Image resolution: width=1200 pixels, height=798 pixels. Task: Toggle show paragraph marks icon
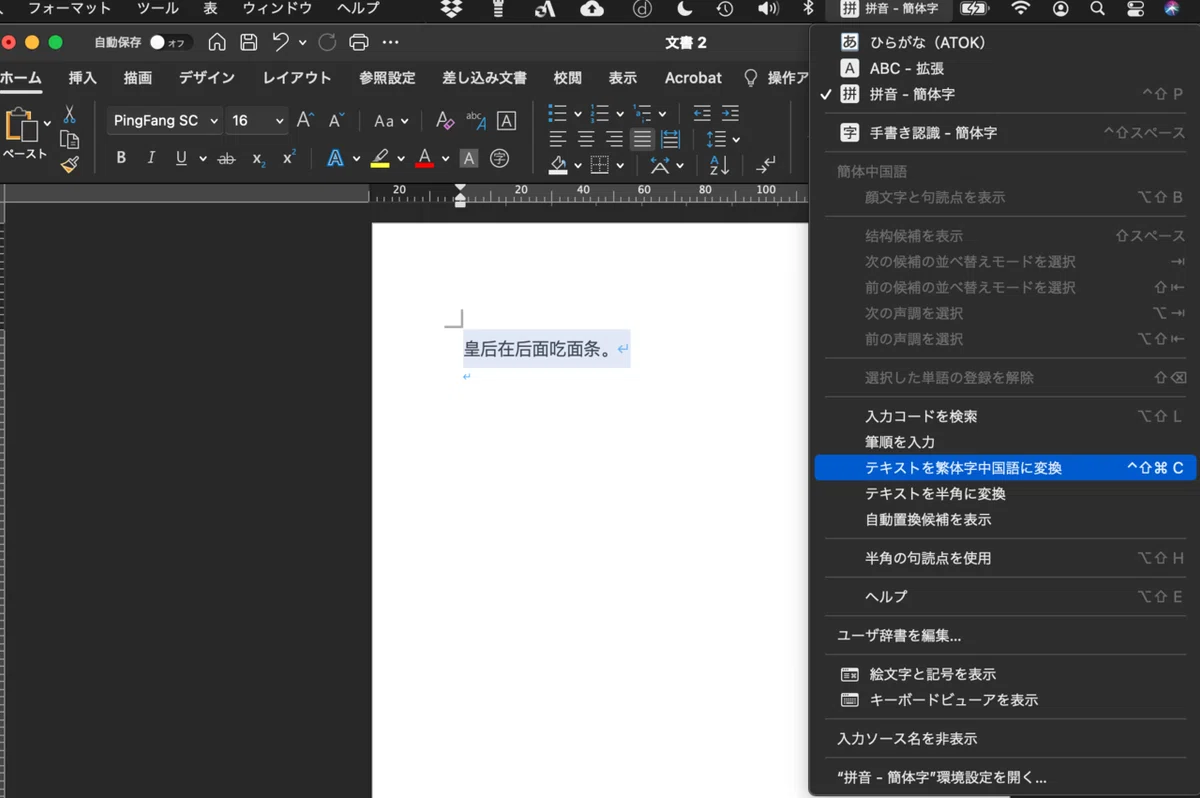coord(767,165)
